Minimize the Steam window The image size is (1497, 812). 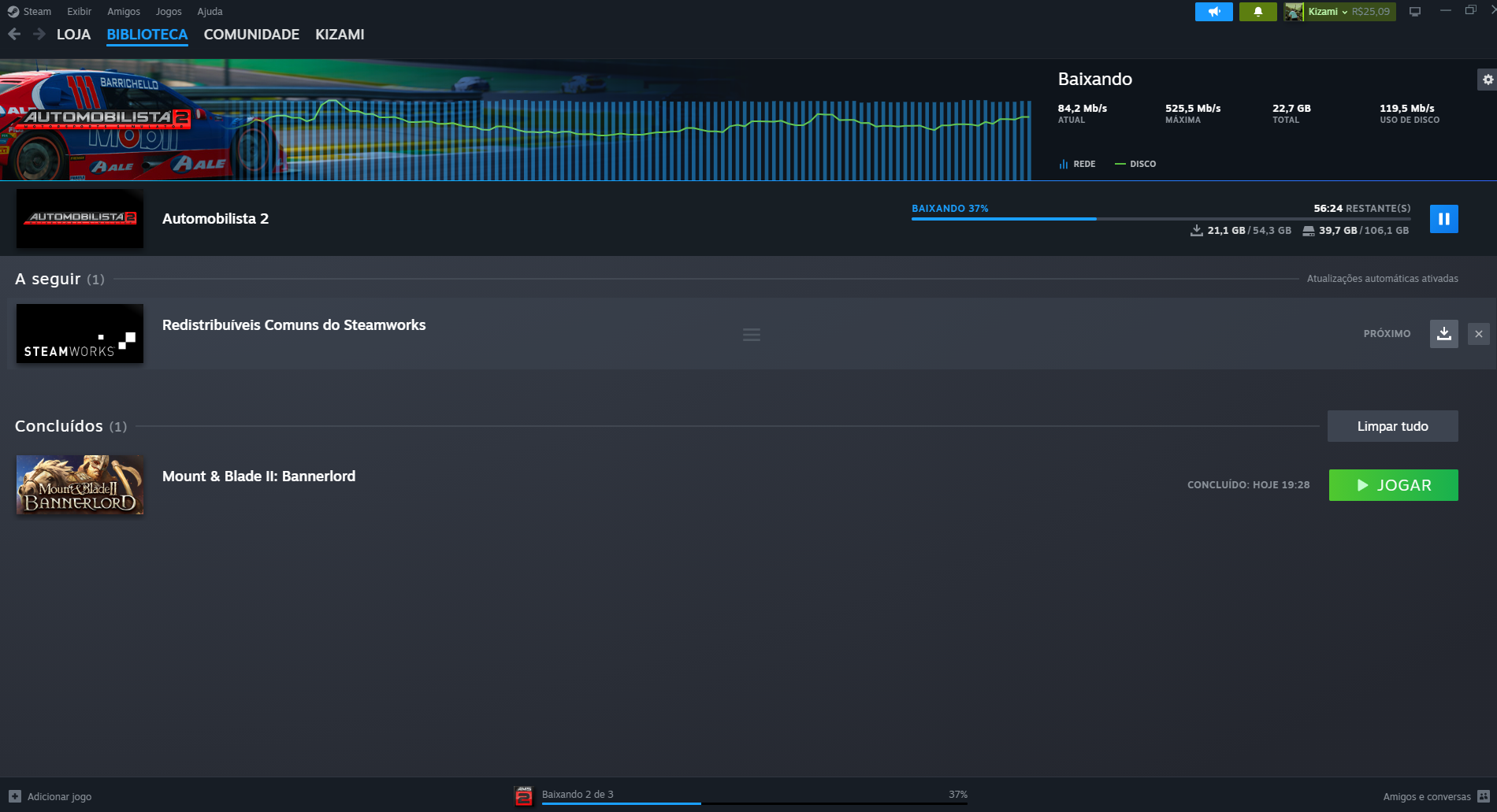tap(1445, 11)
